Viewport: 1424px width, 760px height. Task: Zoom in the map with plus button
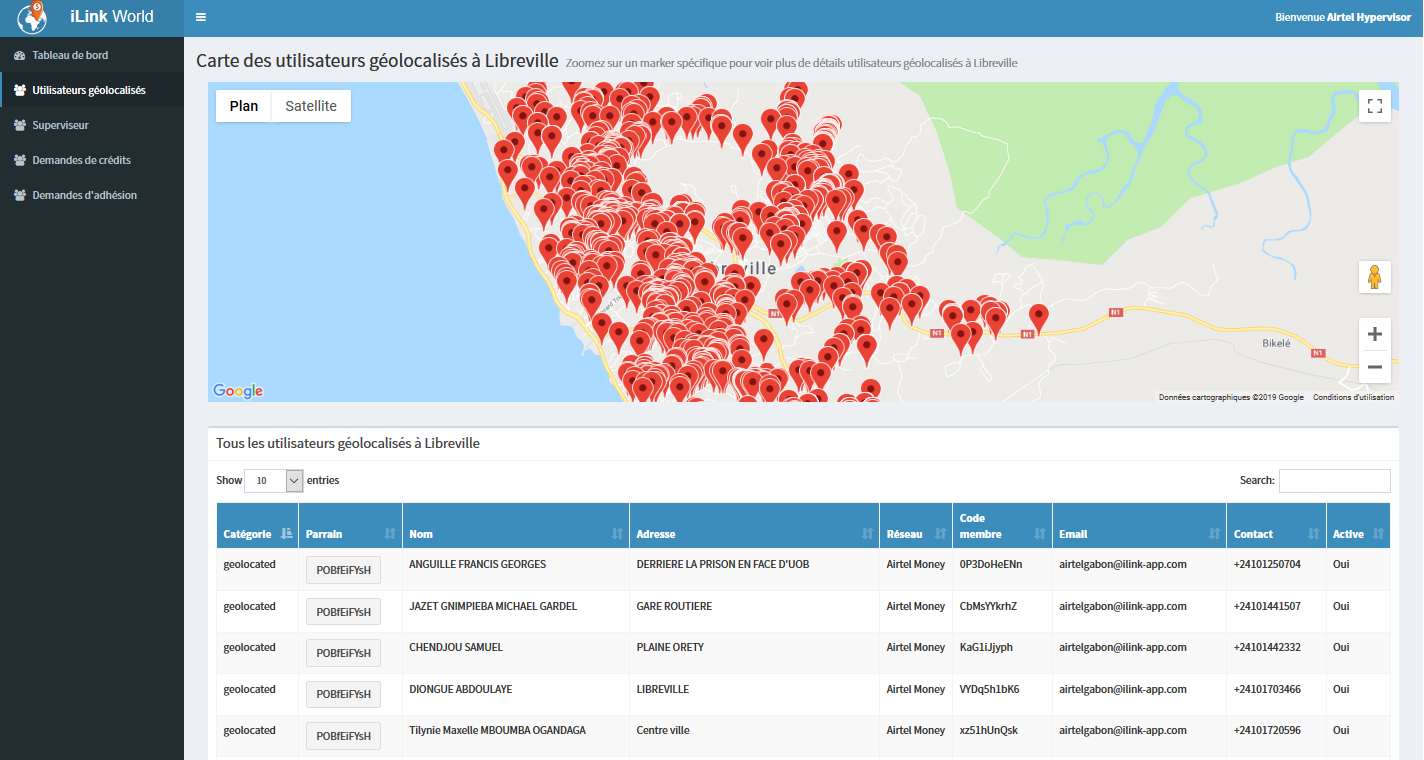(1374, 334)
